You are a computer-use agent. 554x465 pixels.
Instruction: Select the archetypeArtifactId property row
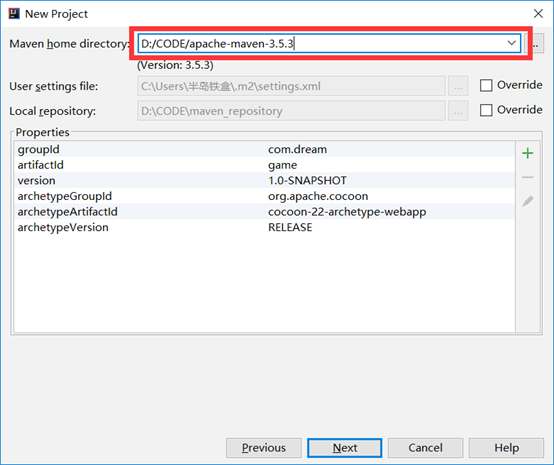coord(264,211)
